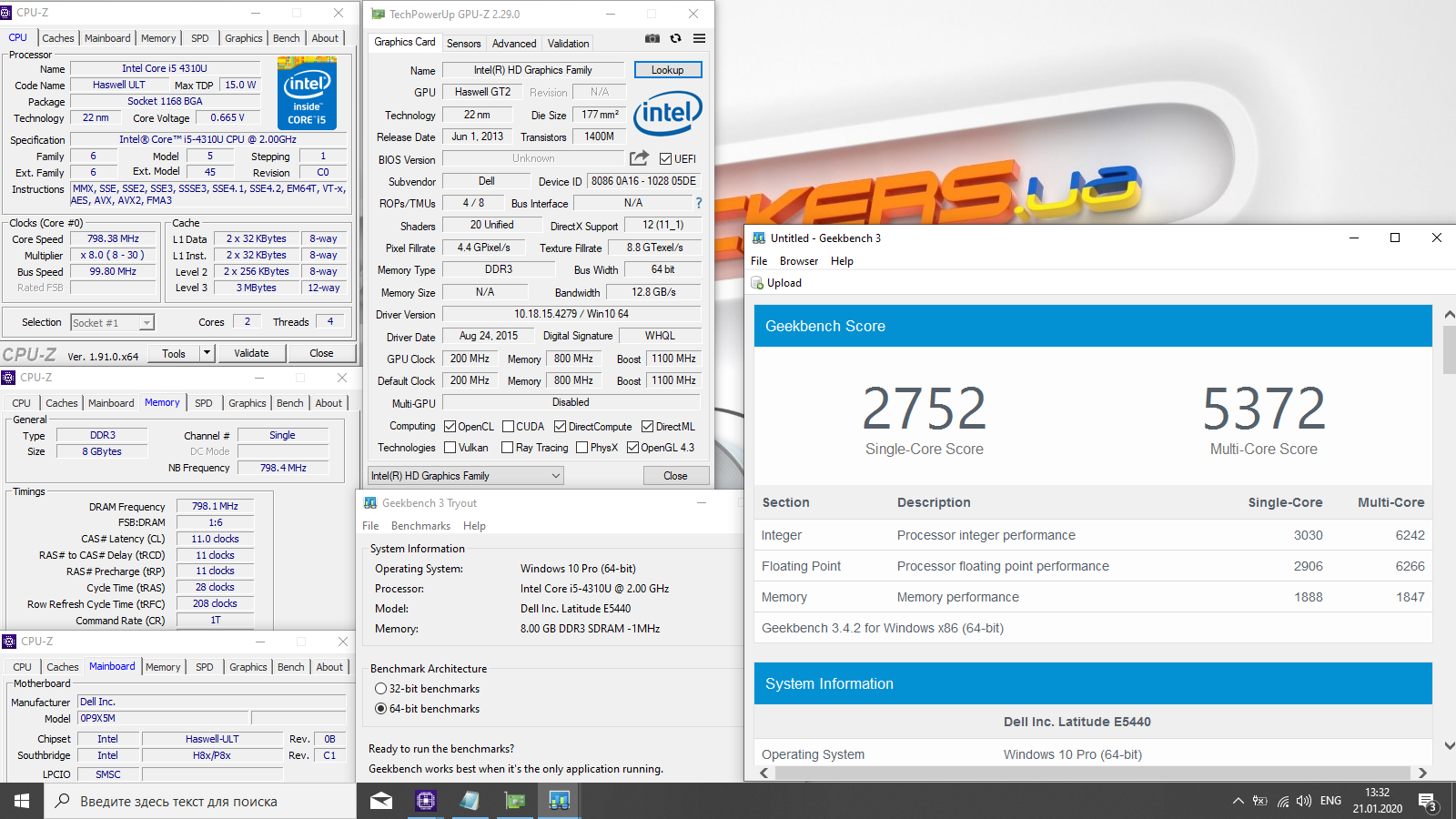Click the Geekbench vertical scrollbar thumb
The width and height of the screenshot is (1456, 819).
coord(1449,350)
